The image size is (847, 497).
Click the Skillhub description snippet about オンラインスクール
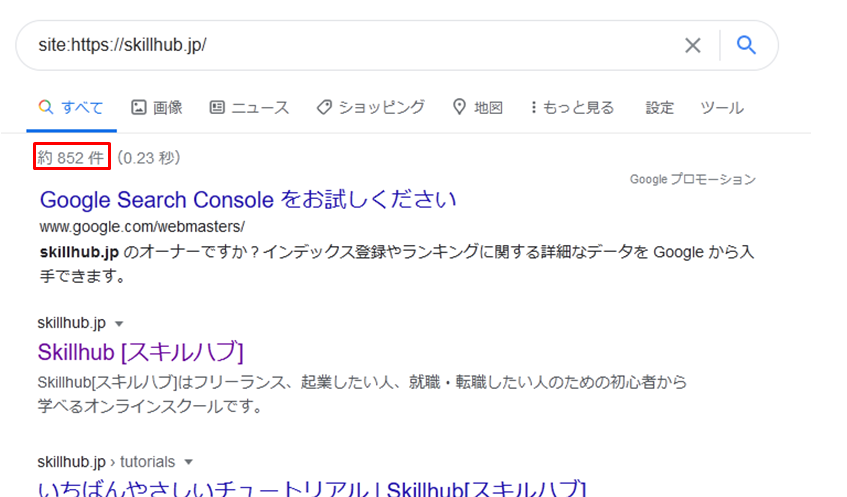(x=362, y=394)
